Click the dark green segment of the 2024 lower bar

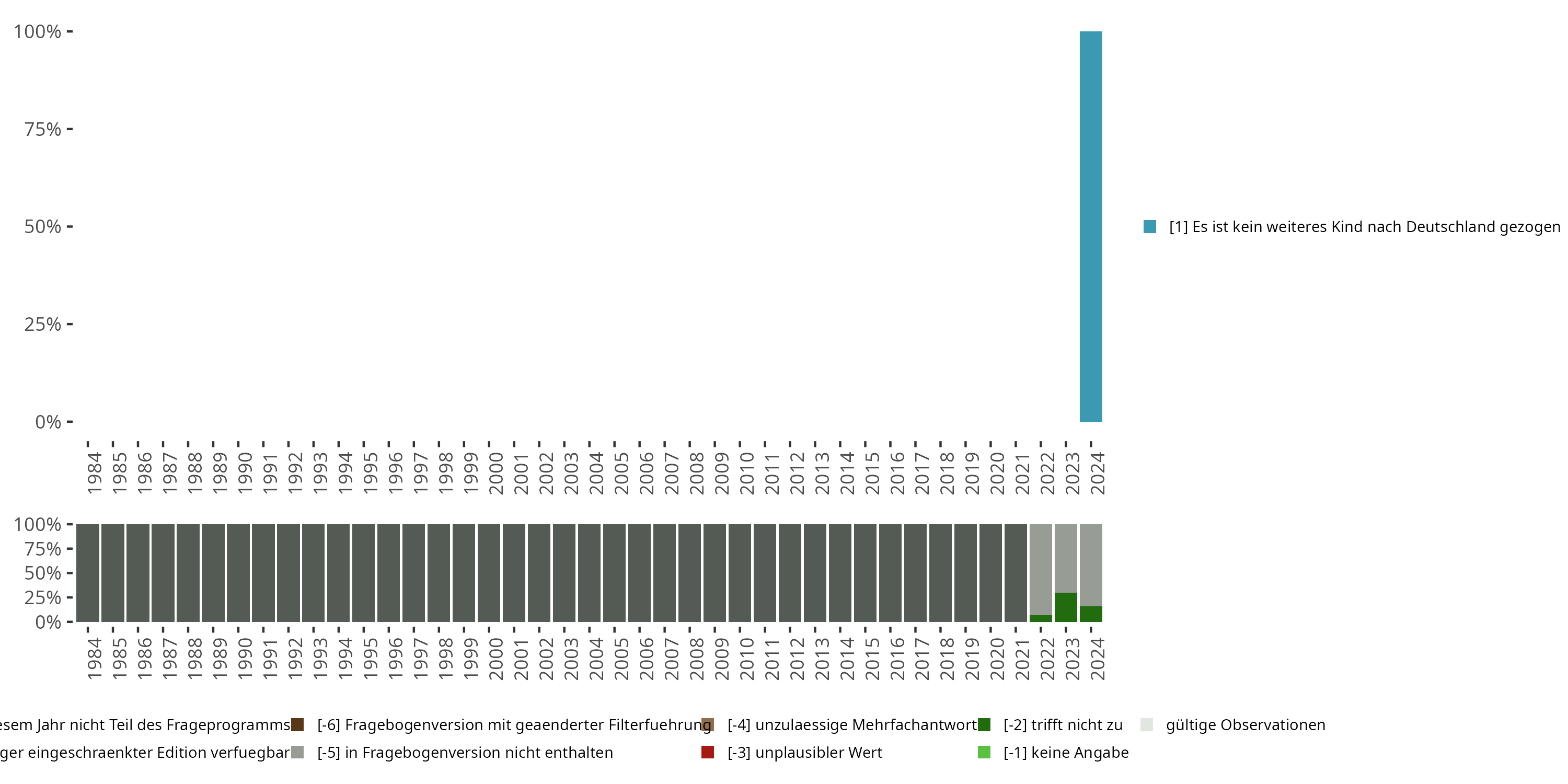pyautogui.click(x=1090, y=614)
